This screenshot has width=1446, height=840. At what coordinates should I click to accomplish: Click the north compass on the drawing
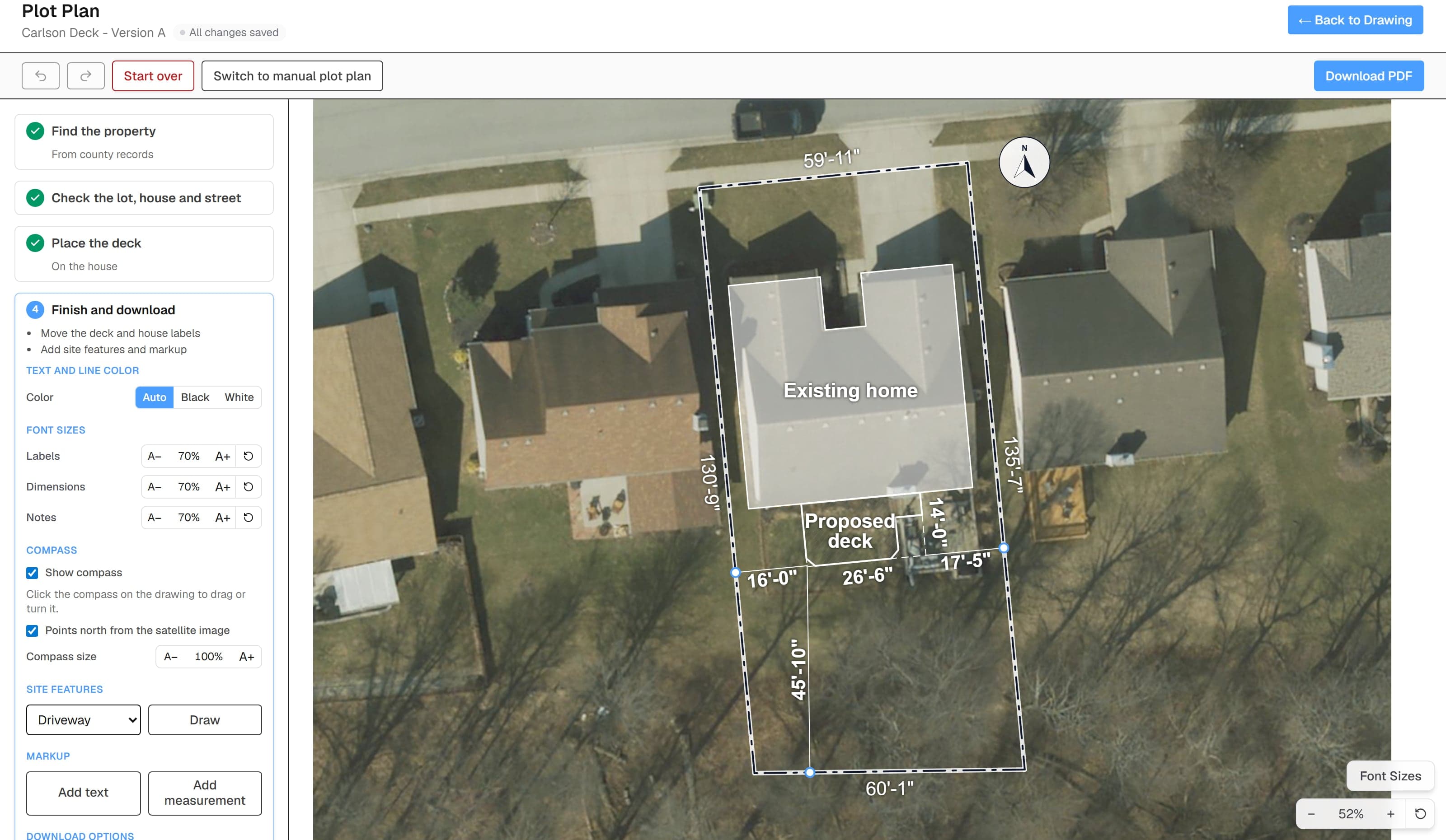click(x=1024, y=162)
